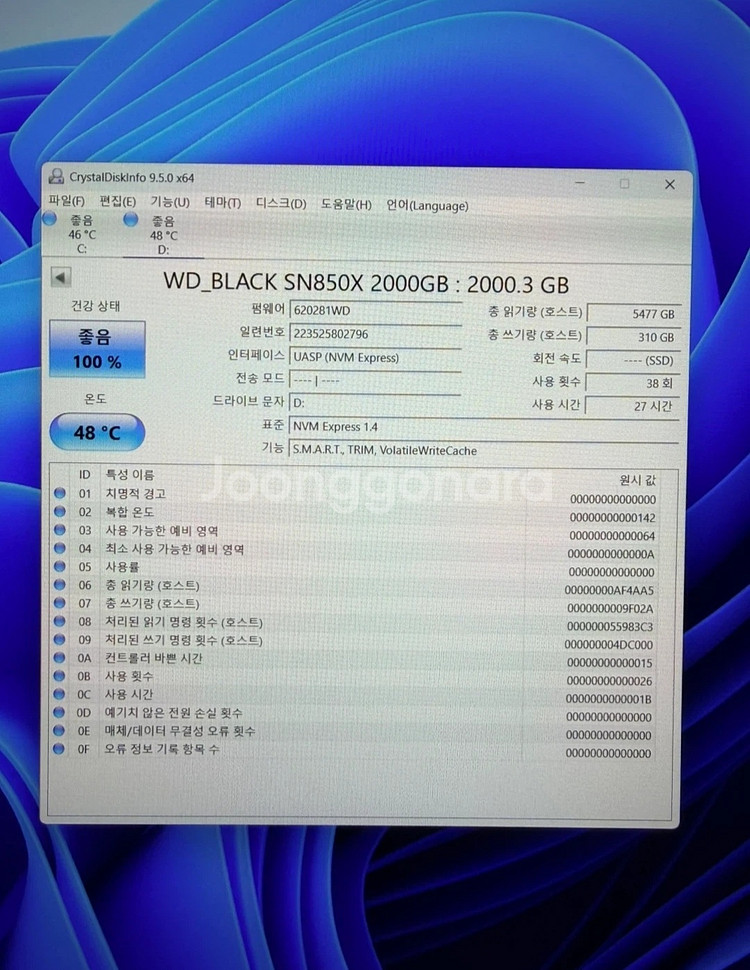Click the status dot of row 01 치명적 경고

(60, 493)
